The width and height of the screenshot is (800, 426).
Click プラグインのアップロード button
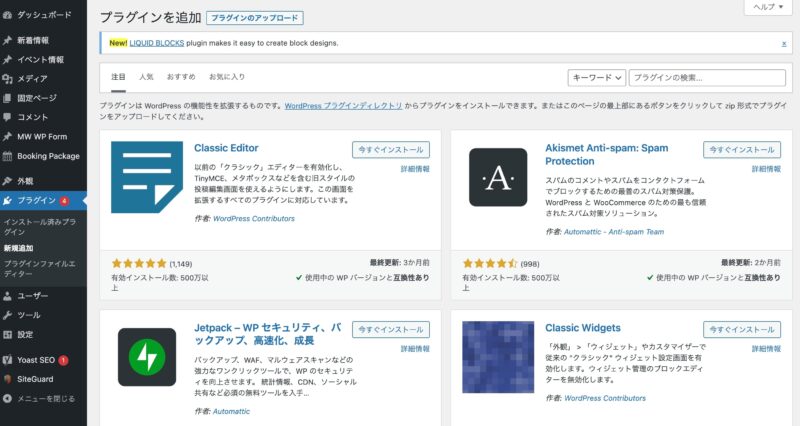click(255, 18)
